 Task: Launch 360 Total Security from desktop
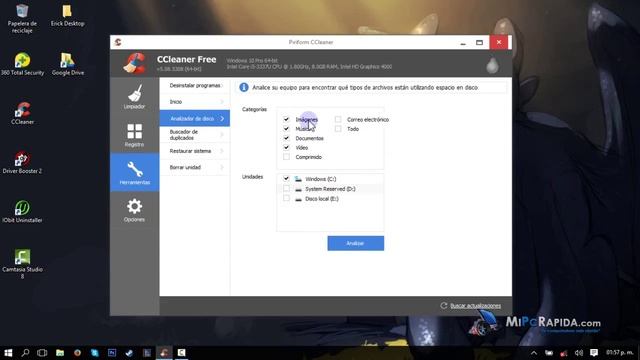[x=22, y=64]
